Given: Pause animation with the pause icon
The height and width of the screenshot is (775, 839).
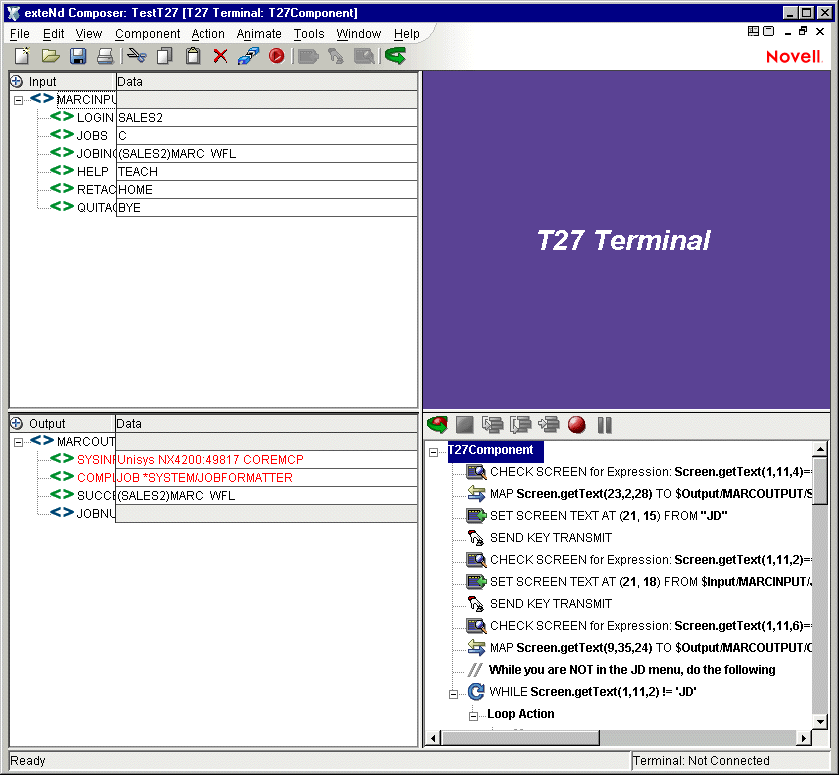Looking at the screenshot, I should pos(605,425).
